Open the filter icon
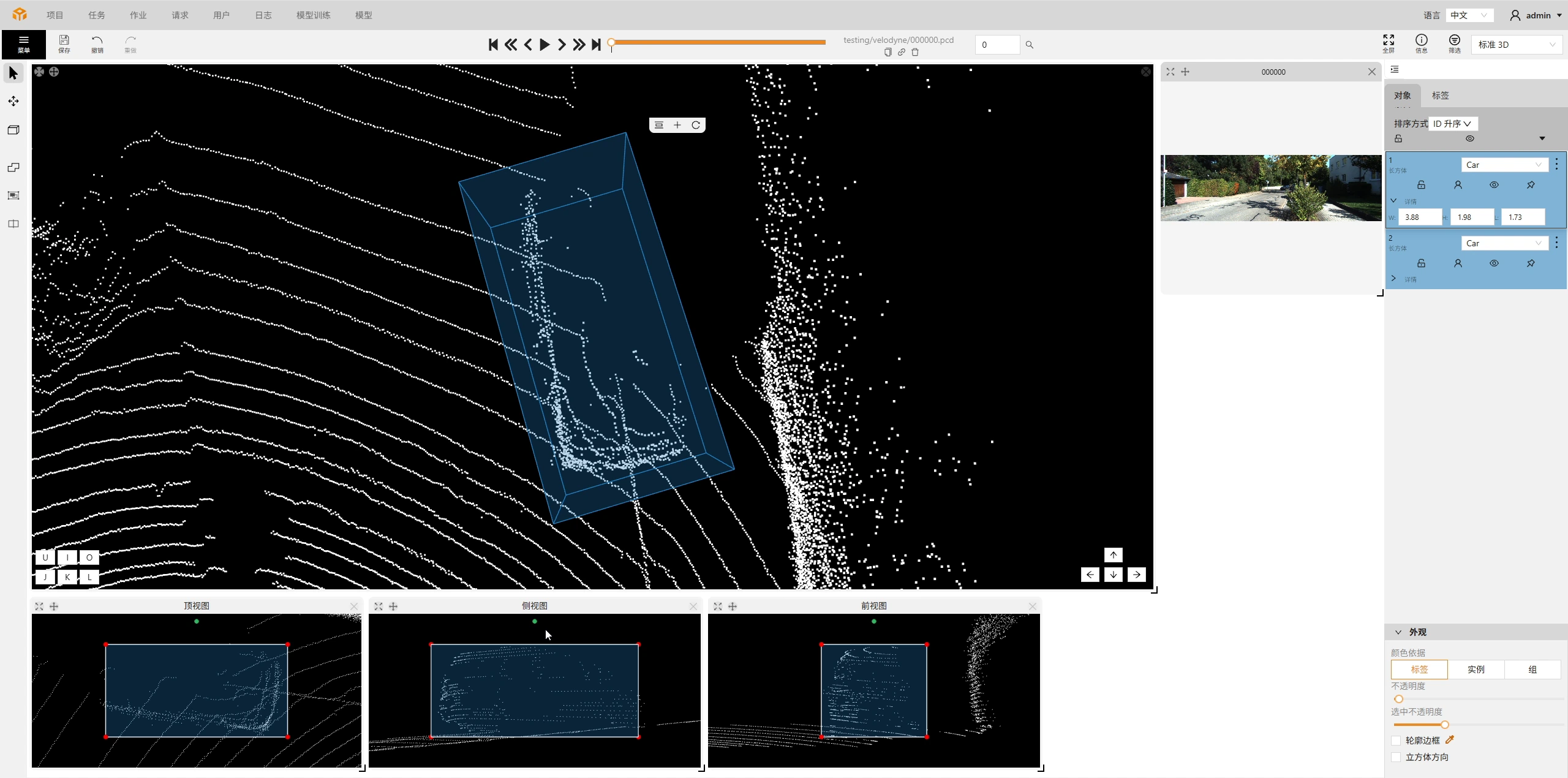This screenshot has height=778, width=1568. click(x=1455, y=43)
